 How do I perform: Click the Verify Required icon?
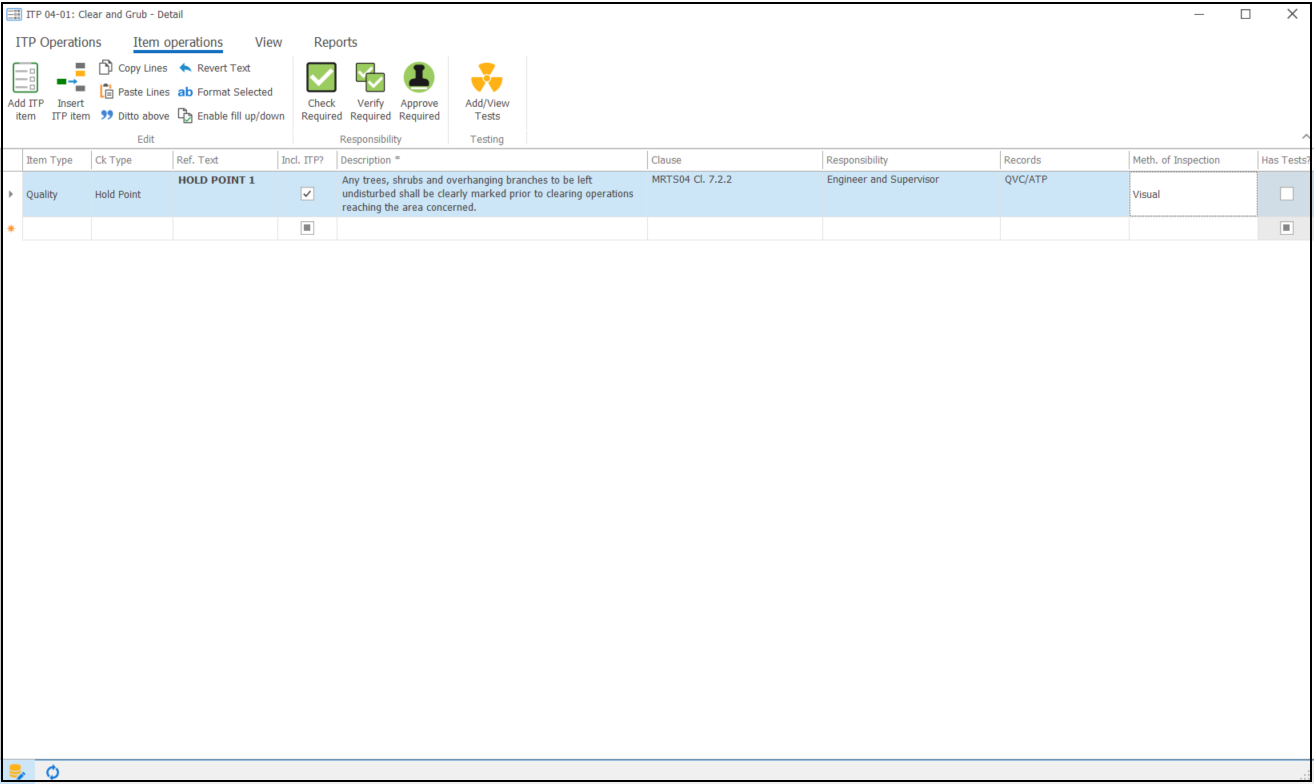pyautogui.click(x=370, y=78)
